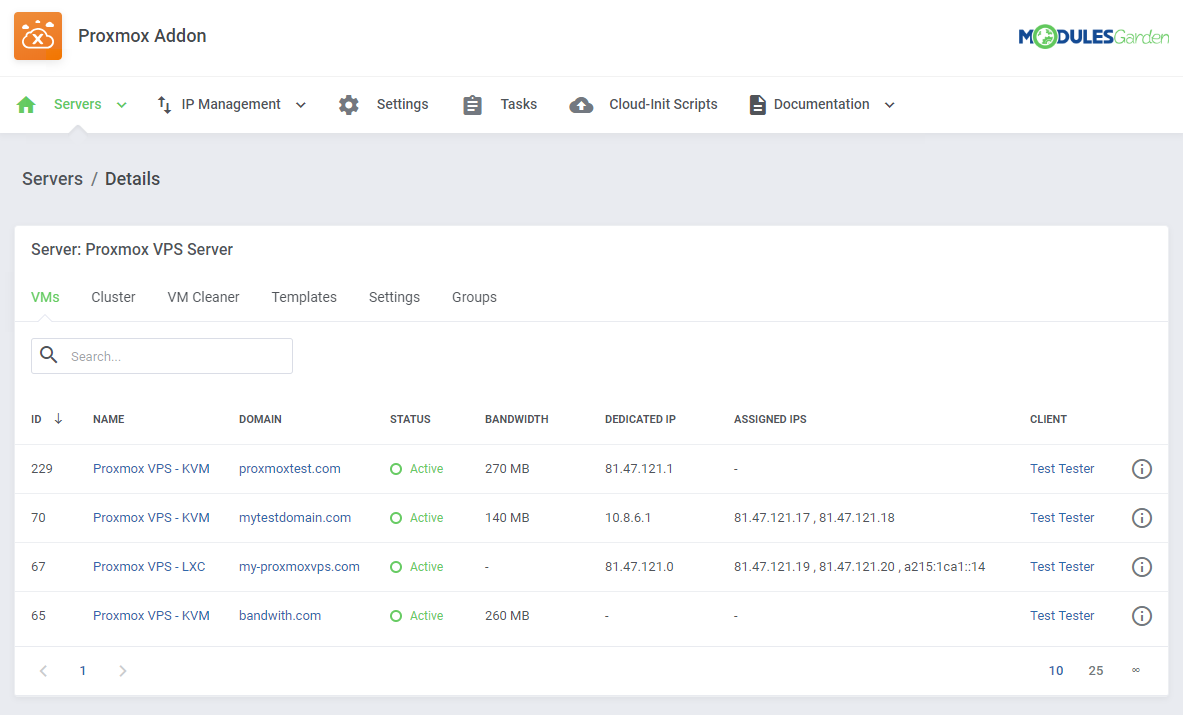The height and width of the screenshot is (715, 1183).
Task: Click the Cloud-Init Scripts cloud icon
Action: pyautogui.click(x=581, y=104)
